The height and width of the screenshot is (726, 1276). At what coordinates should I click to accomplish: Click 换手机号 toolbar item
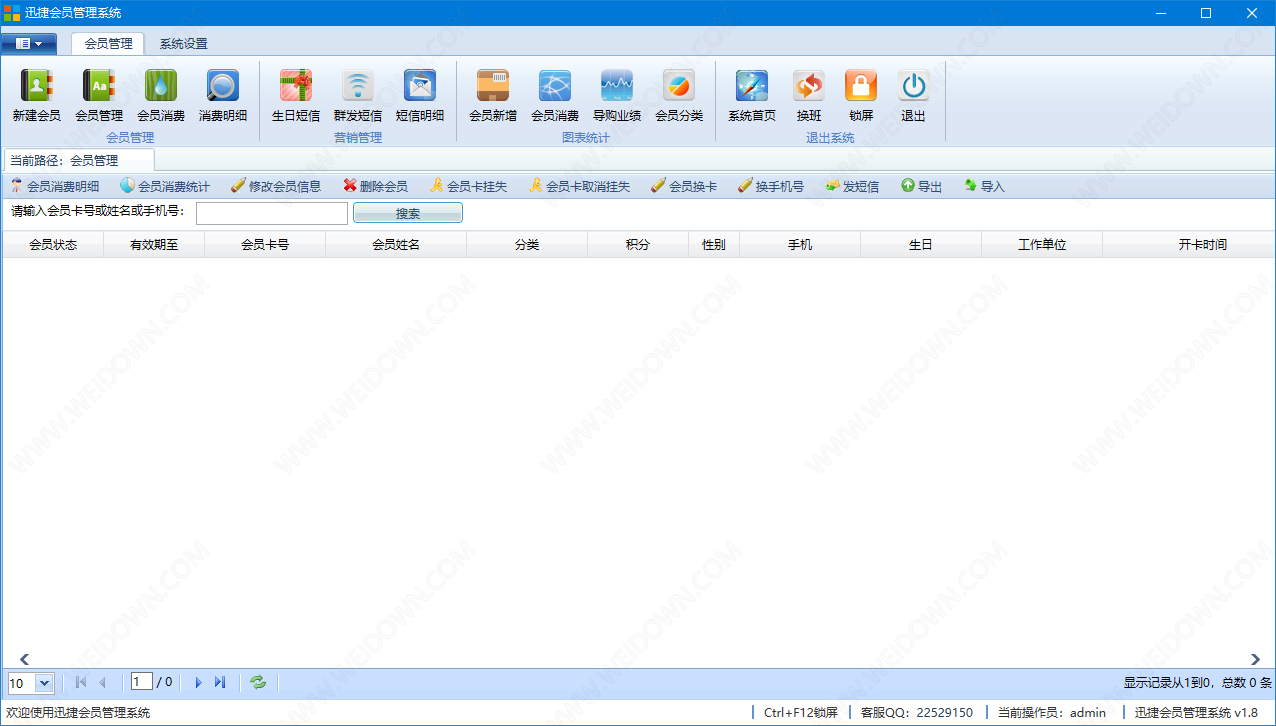pyautogui.click(x=771, y=186)
